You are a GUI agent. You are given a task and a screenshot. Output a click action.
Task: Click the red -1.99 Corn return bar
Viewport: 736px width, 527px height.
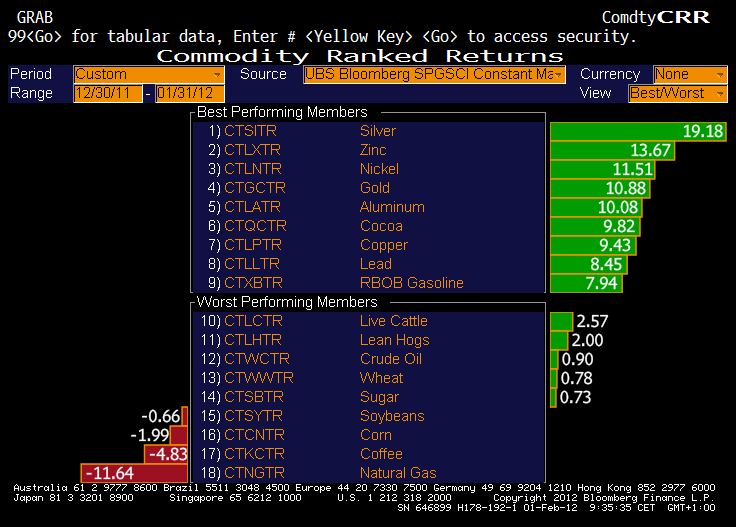coord(179,435)
